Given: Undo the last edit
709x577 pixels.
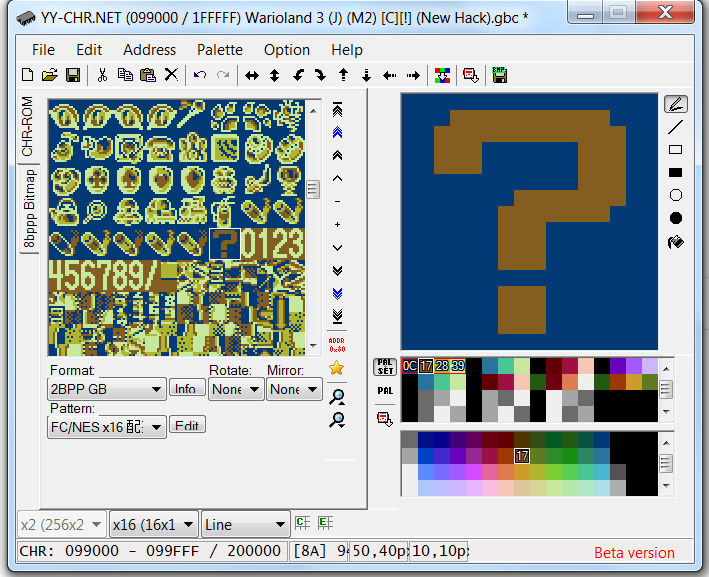Looking at the screenshot, I should 200,75.
